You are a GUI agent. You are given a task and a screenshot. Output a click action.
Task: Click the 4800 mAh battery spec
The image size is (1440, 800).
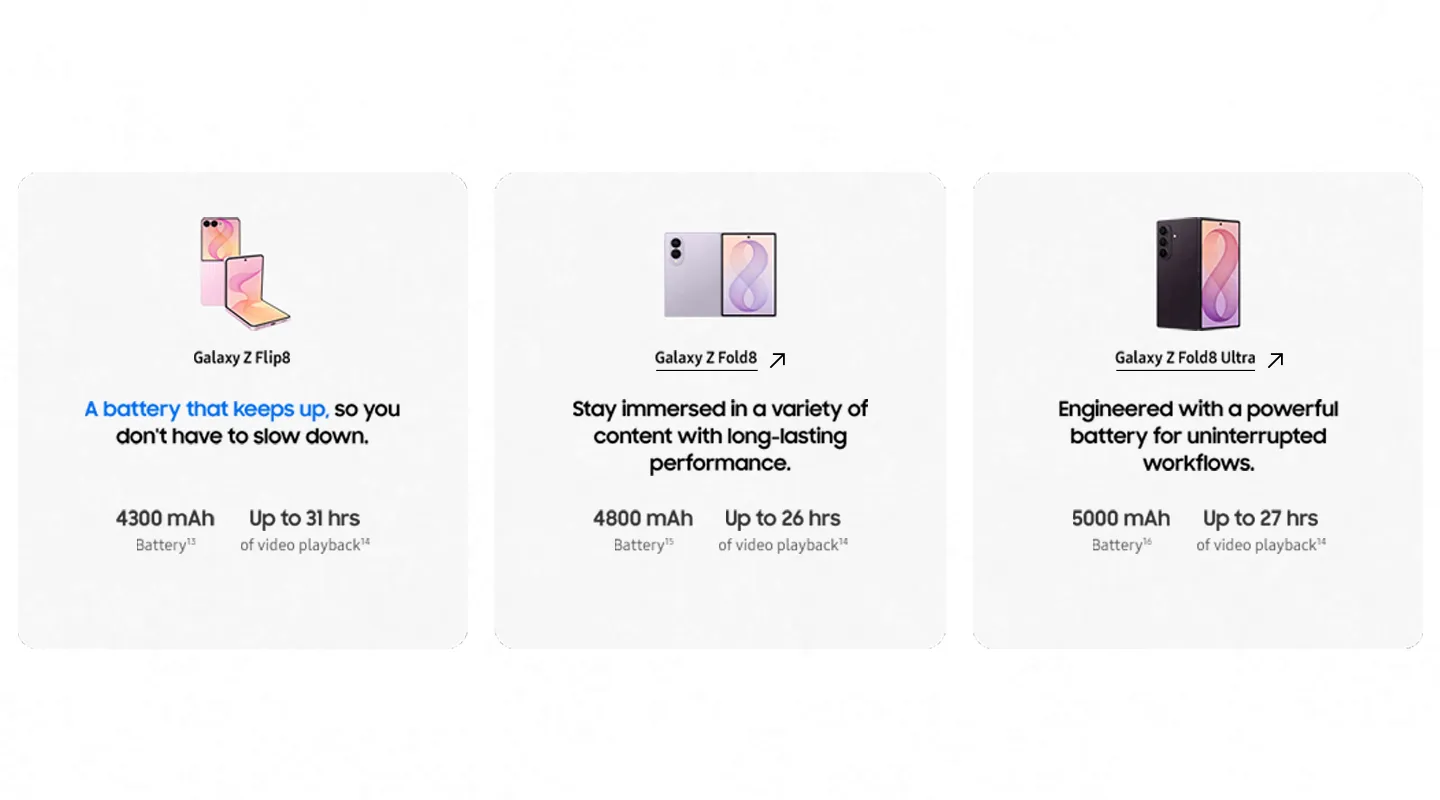coord(643,518)
